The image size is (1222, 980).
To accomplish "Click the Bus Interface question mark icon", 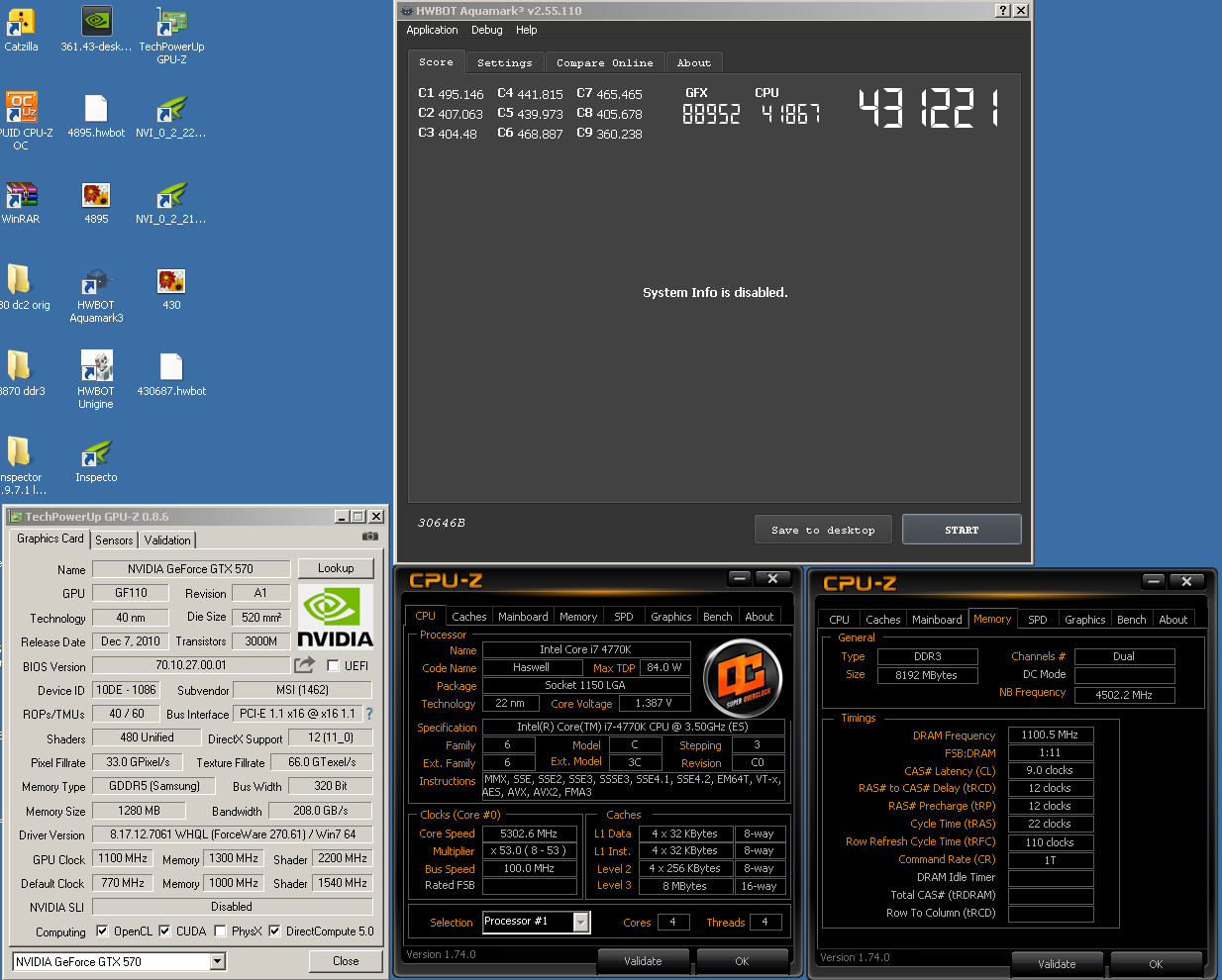I will (369, 713).
